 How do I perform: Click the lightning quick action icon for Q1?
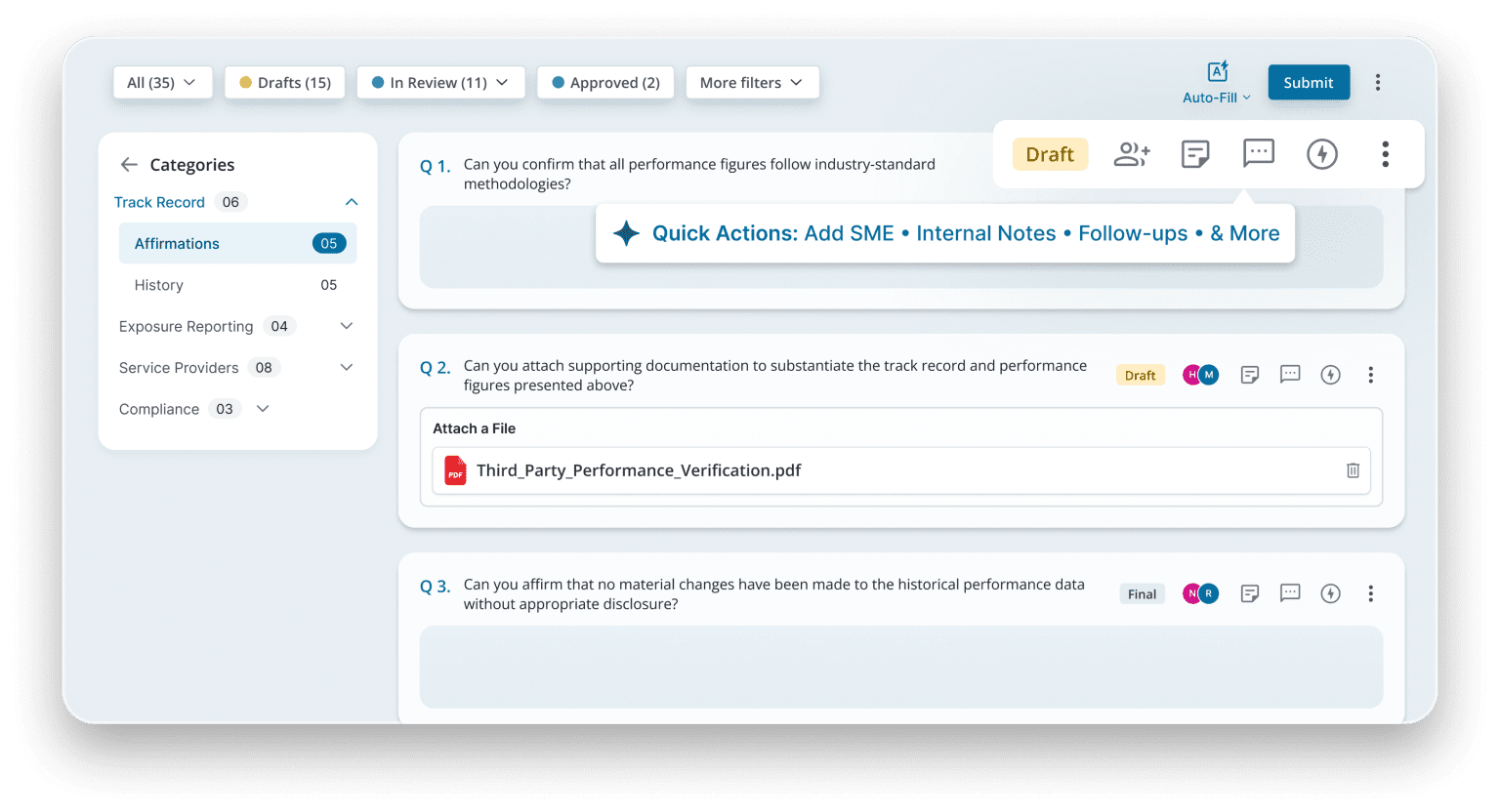pyautogui.click(x=1321, y=154)
